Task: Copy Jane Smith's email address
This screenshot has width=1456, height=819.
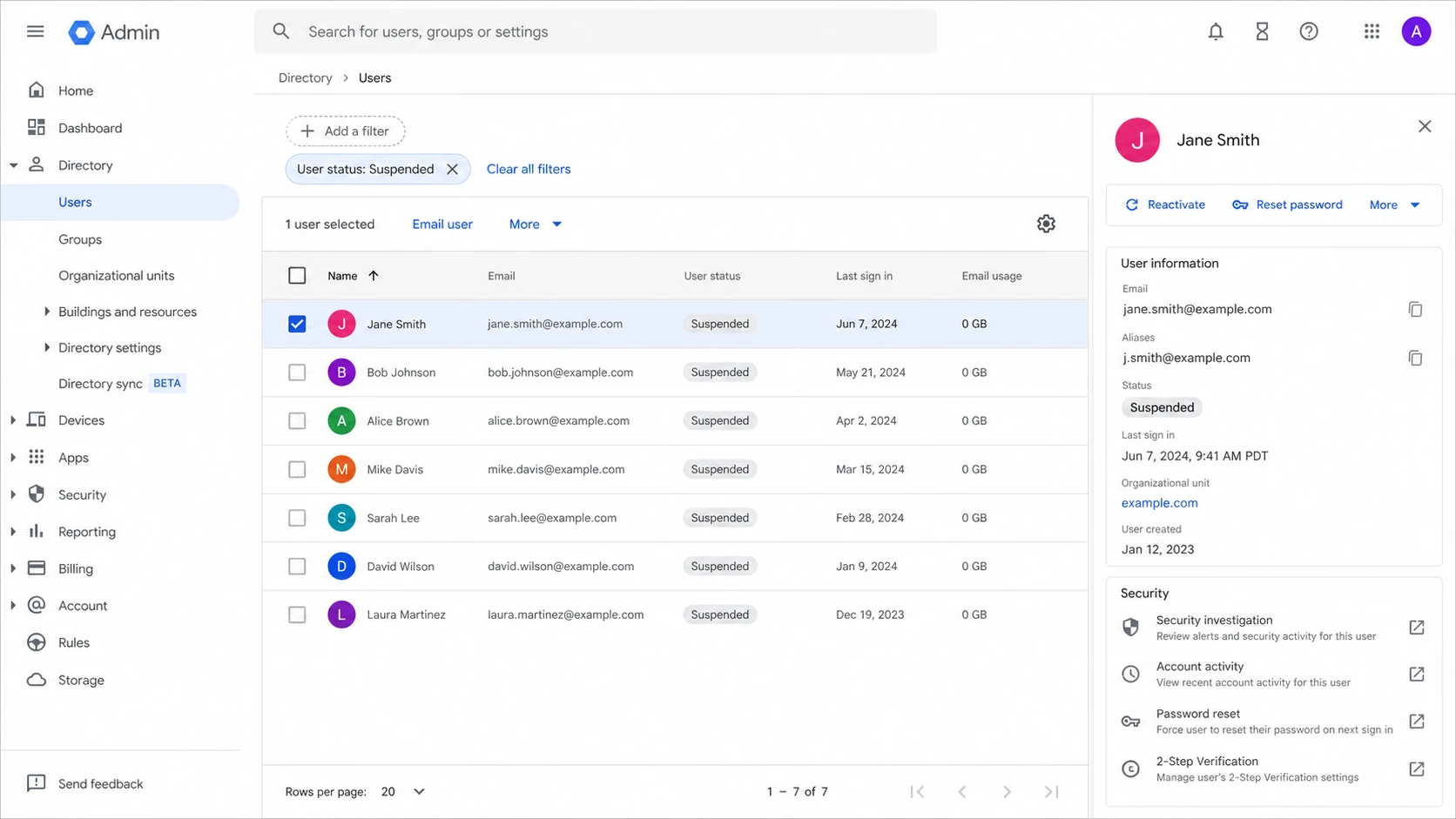Action: 1415,309
